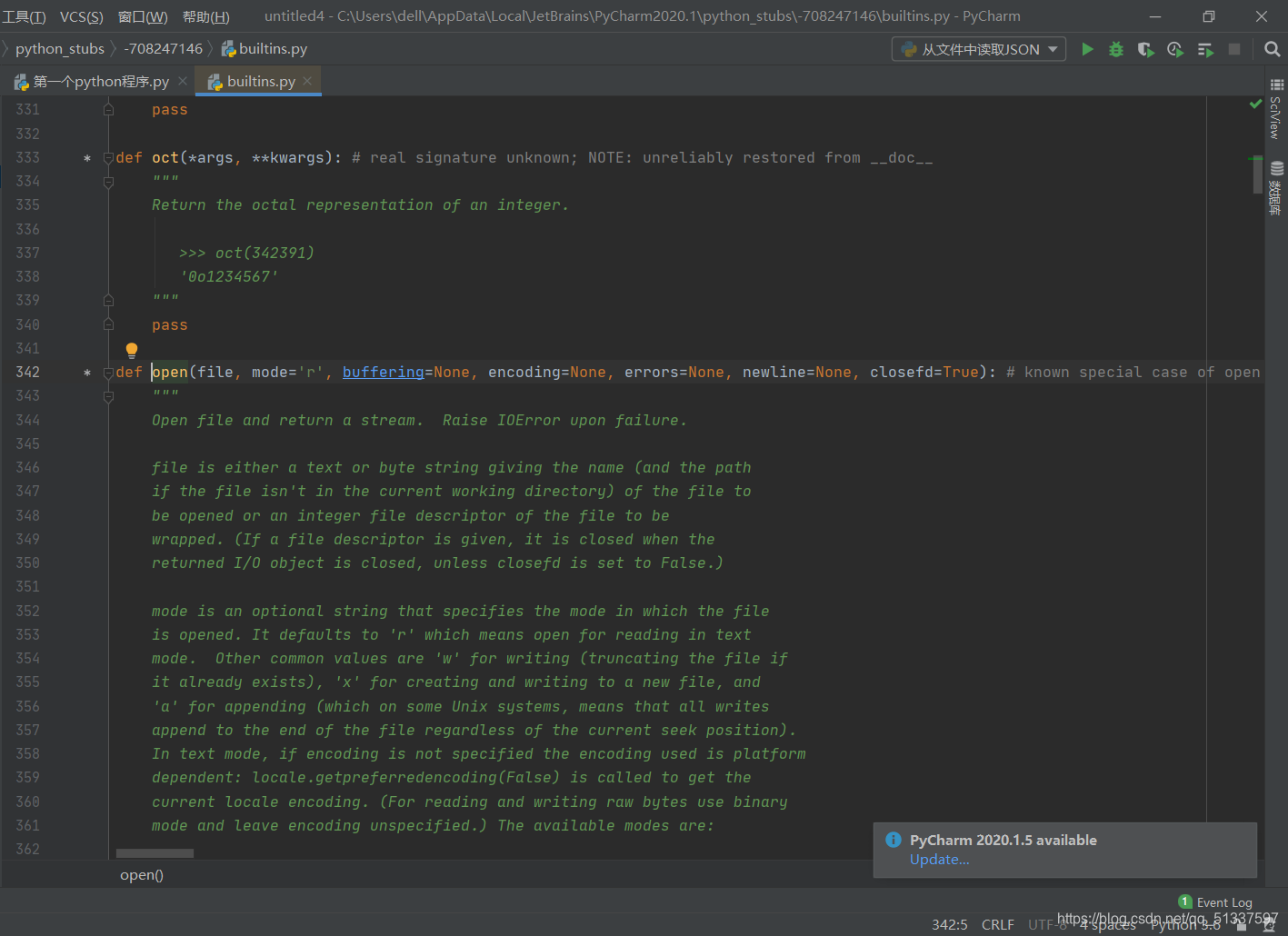Open the SciView side panel
Viewport: 1288px width, 936px height.
tap(1276, 117)
